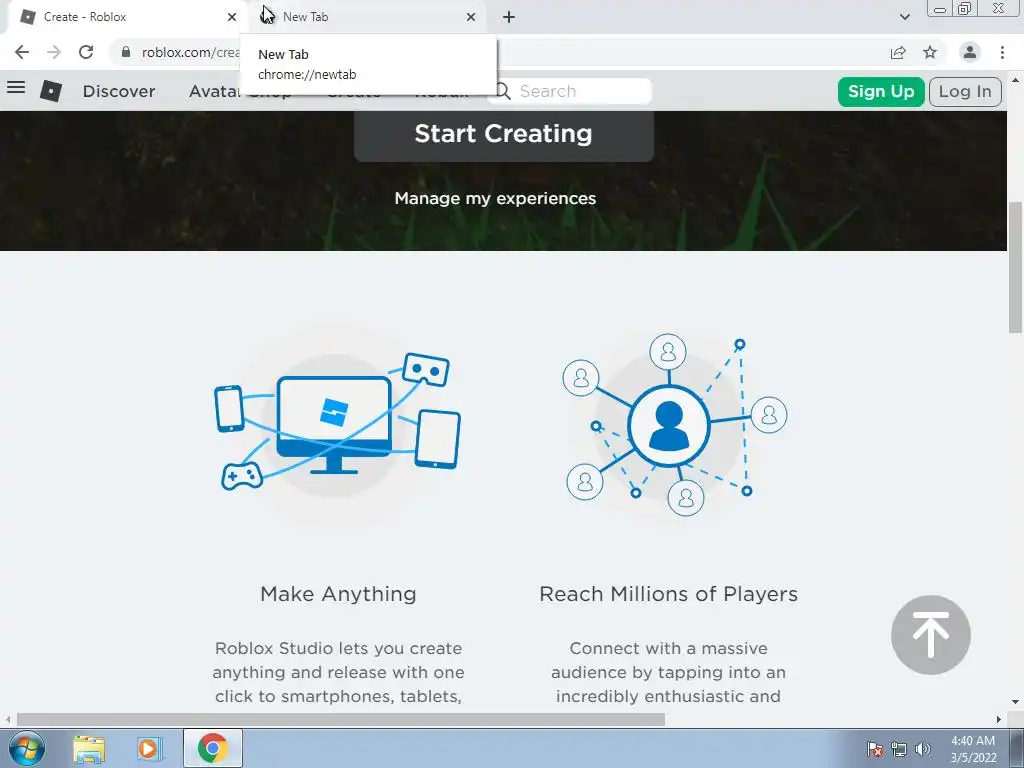Close the Create - Roblox tab
Screen dimensions: 1024x768
232,17
